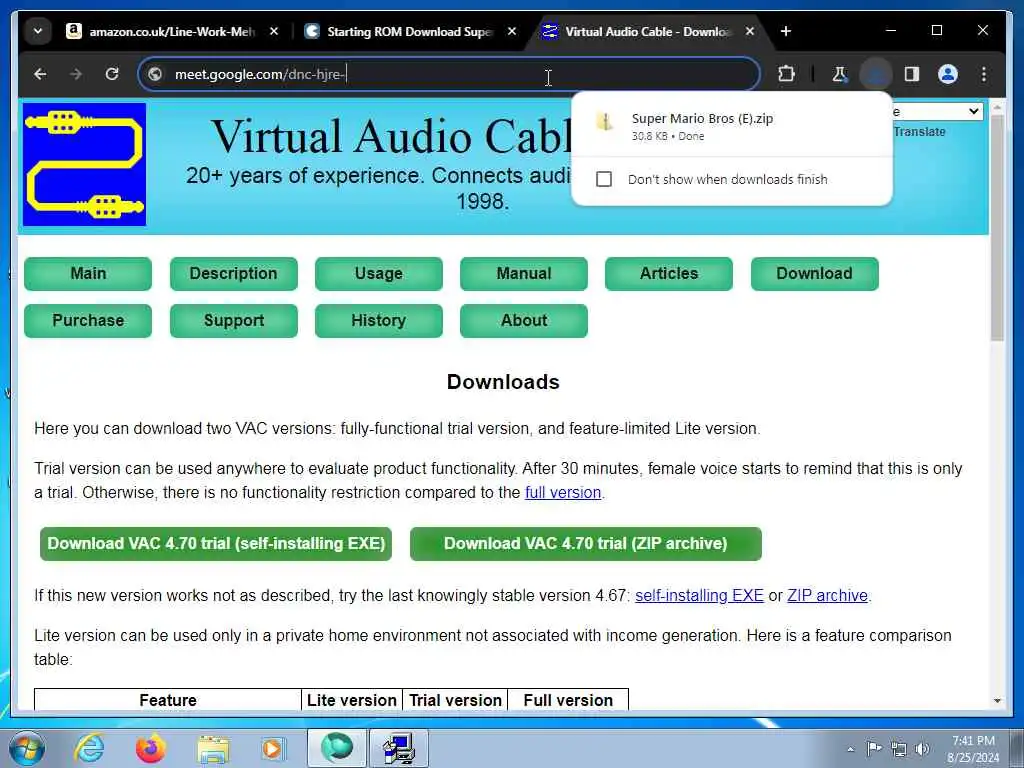
Task: Download VAC 4.70 trial ZIP archive
Action: pos(586,544)
